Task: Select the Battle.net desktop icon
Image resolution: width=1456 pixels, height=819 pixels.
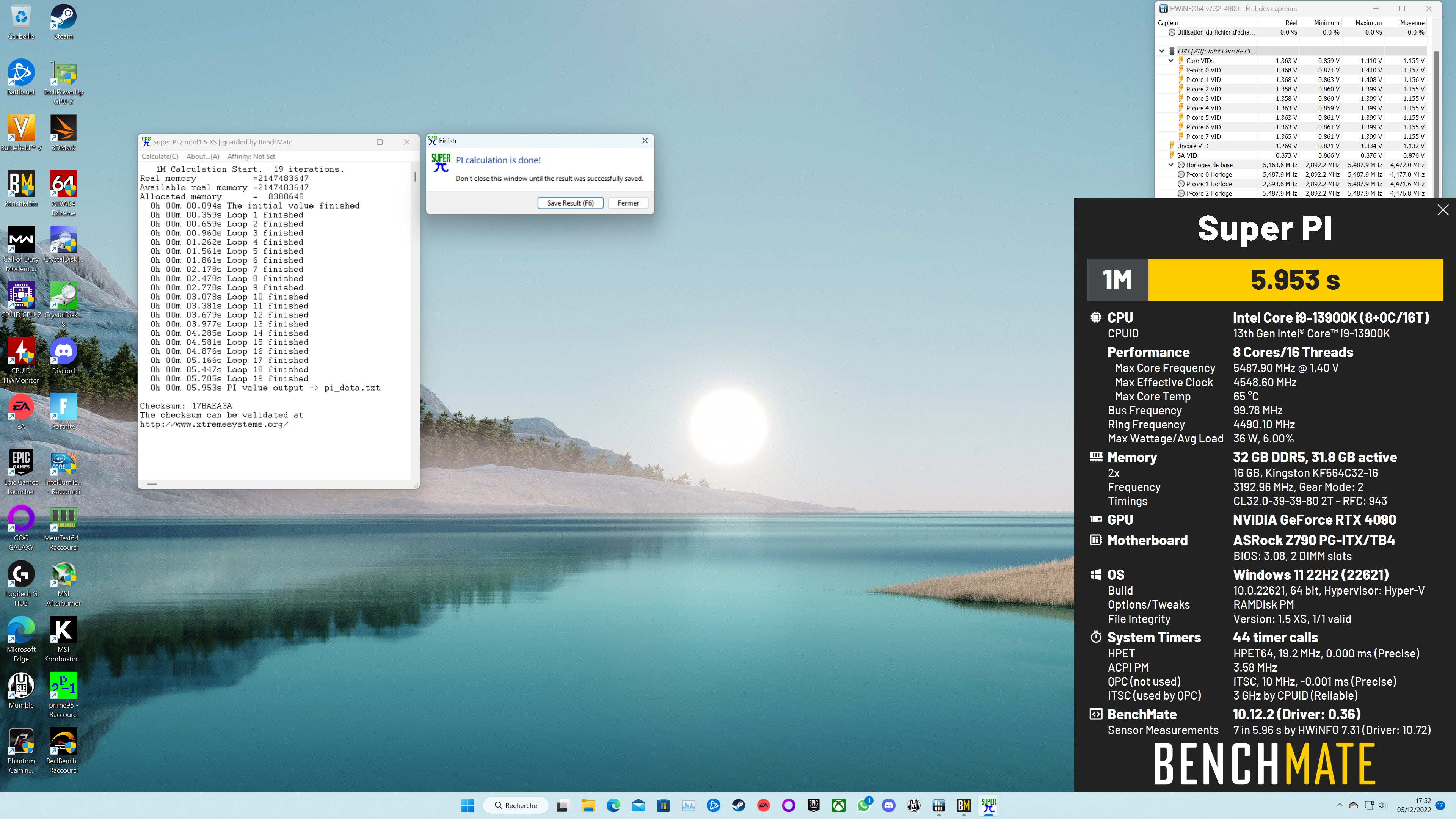Action: pos(21,77)
